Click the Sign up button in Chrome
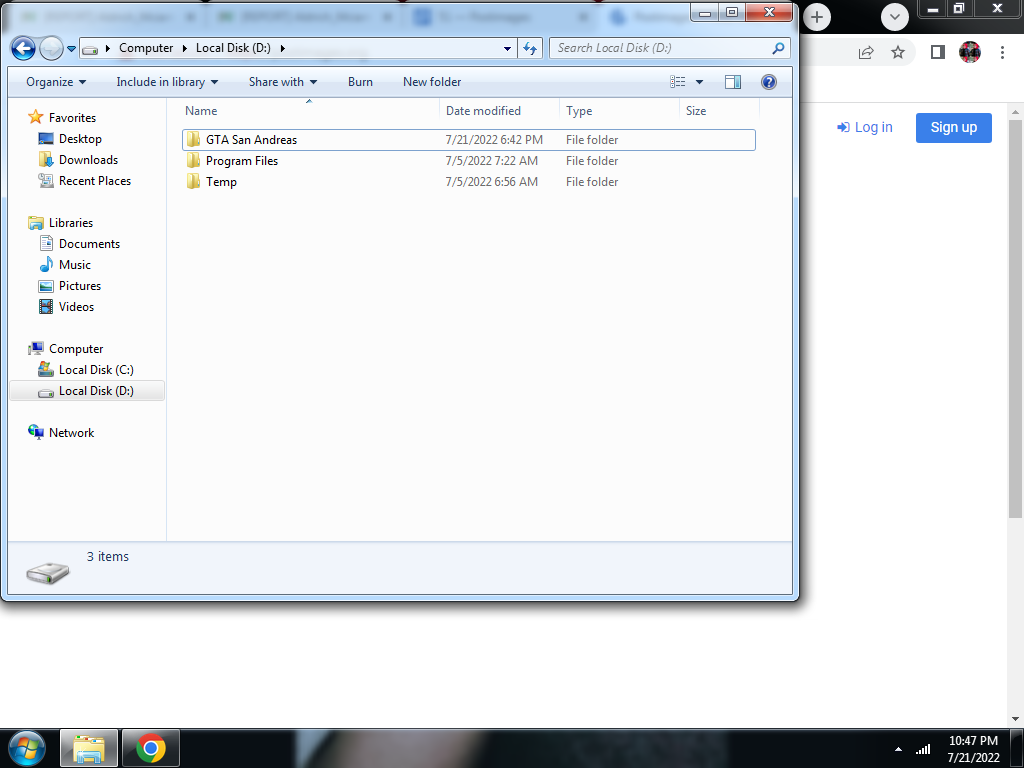This screenshot has height=768, width=1024. (953, 127)
